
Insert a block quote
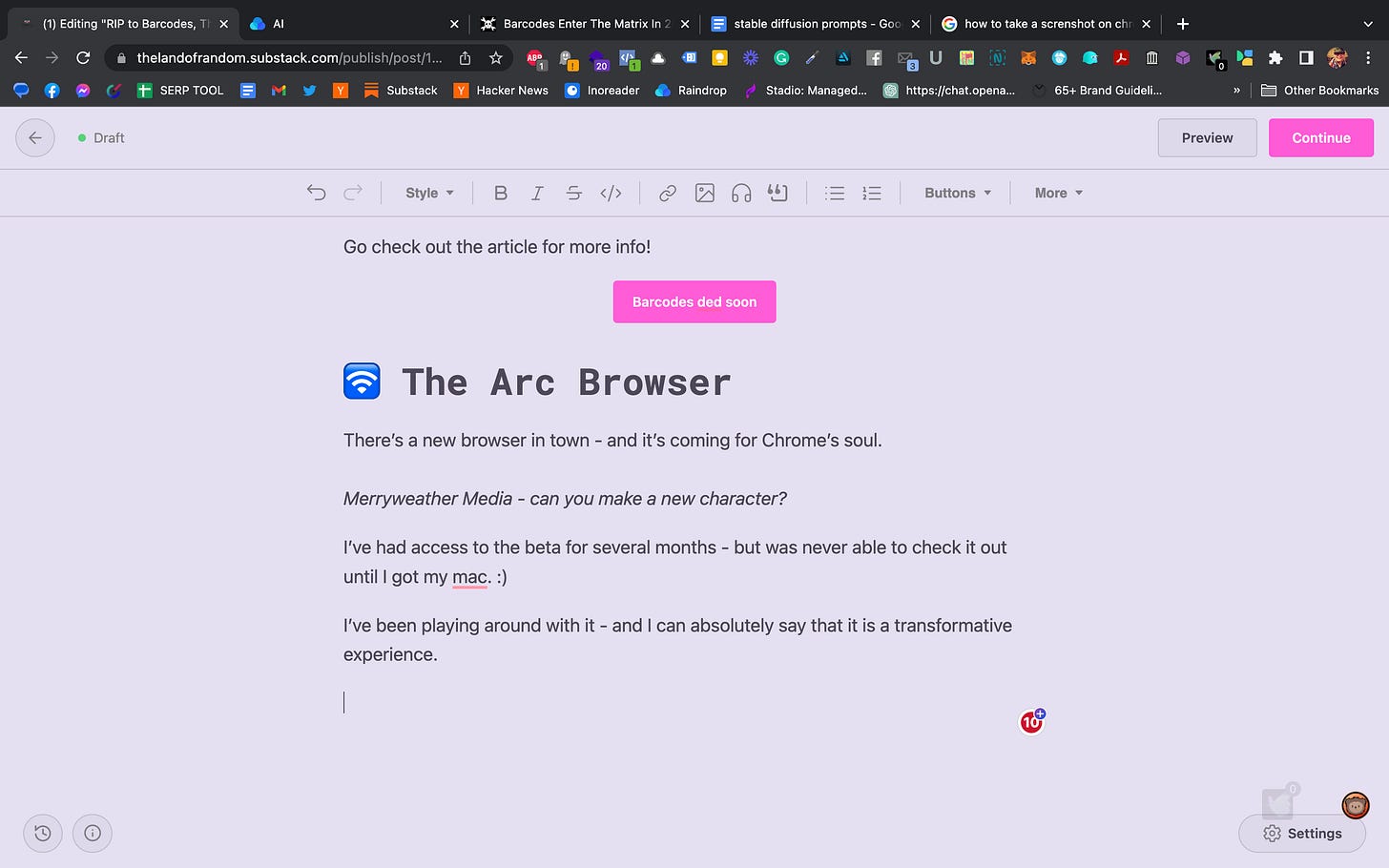click(x=778, y=193)
